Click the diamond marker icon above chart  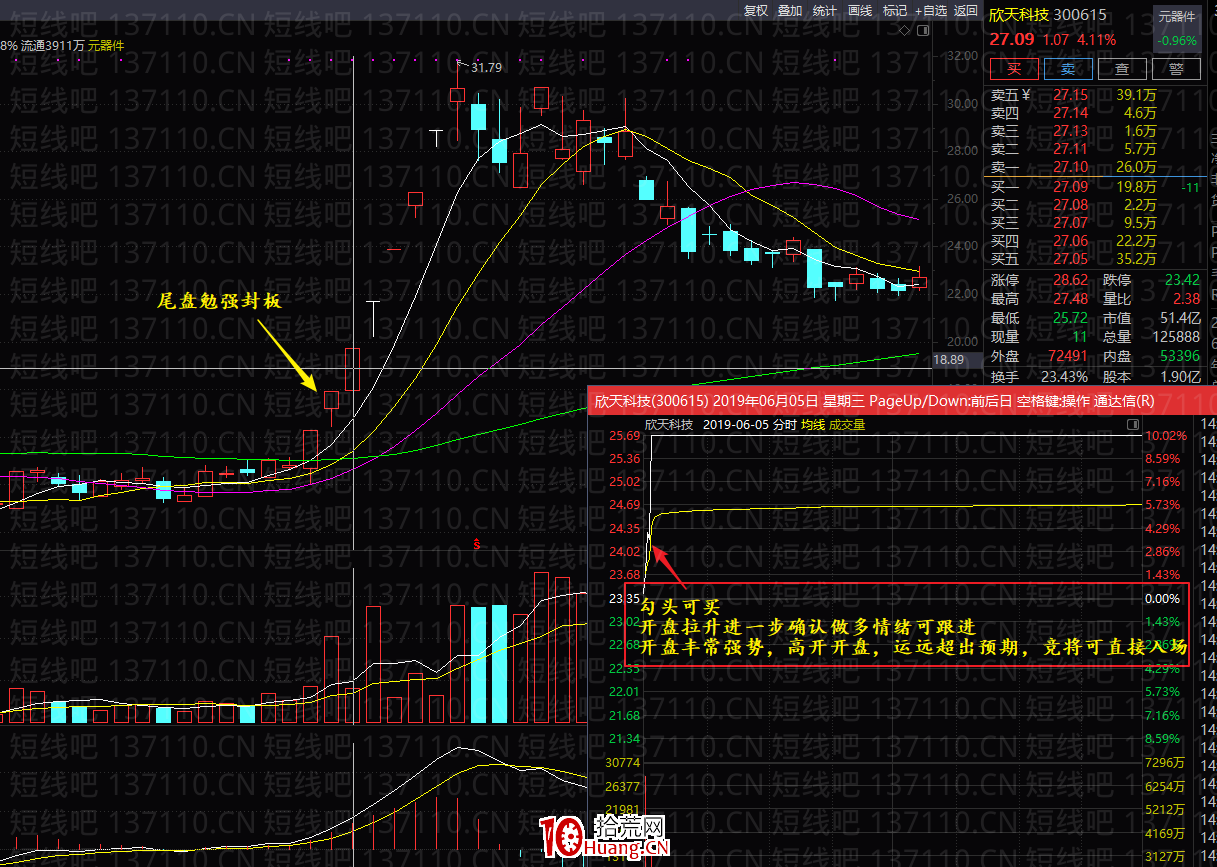(x=905, y=31)
